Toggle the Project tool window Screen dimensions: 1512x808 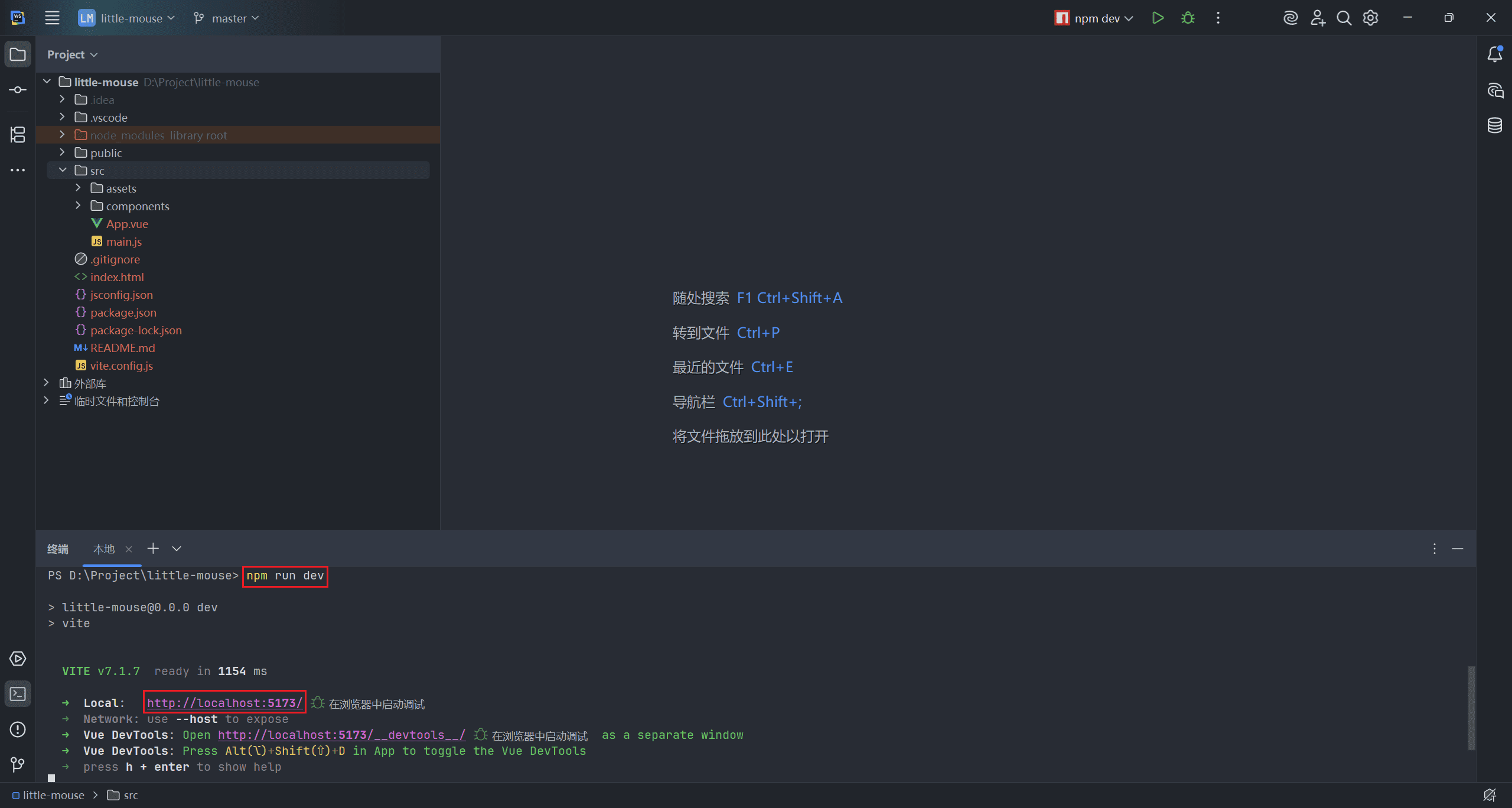tap(18, 54)
